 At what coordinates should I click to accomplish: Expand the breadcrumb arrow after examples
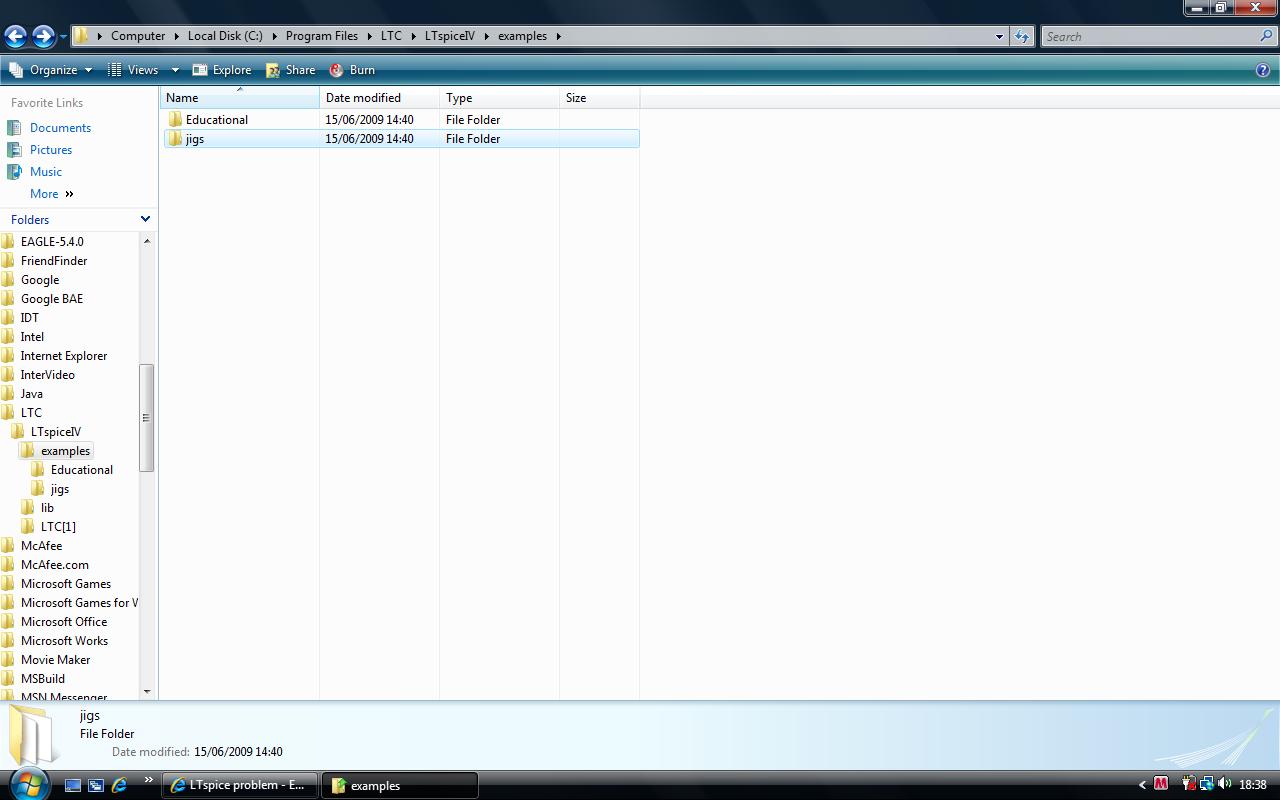(x=559, y=36)
